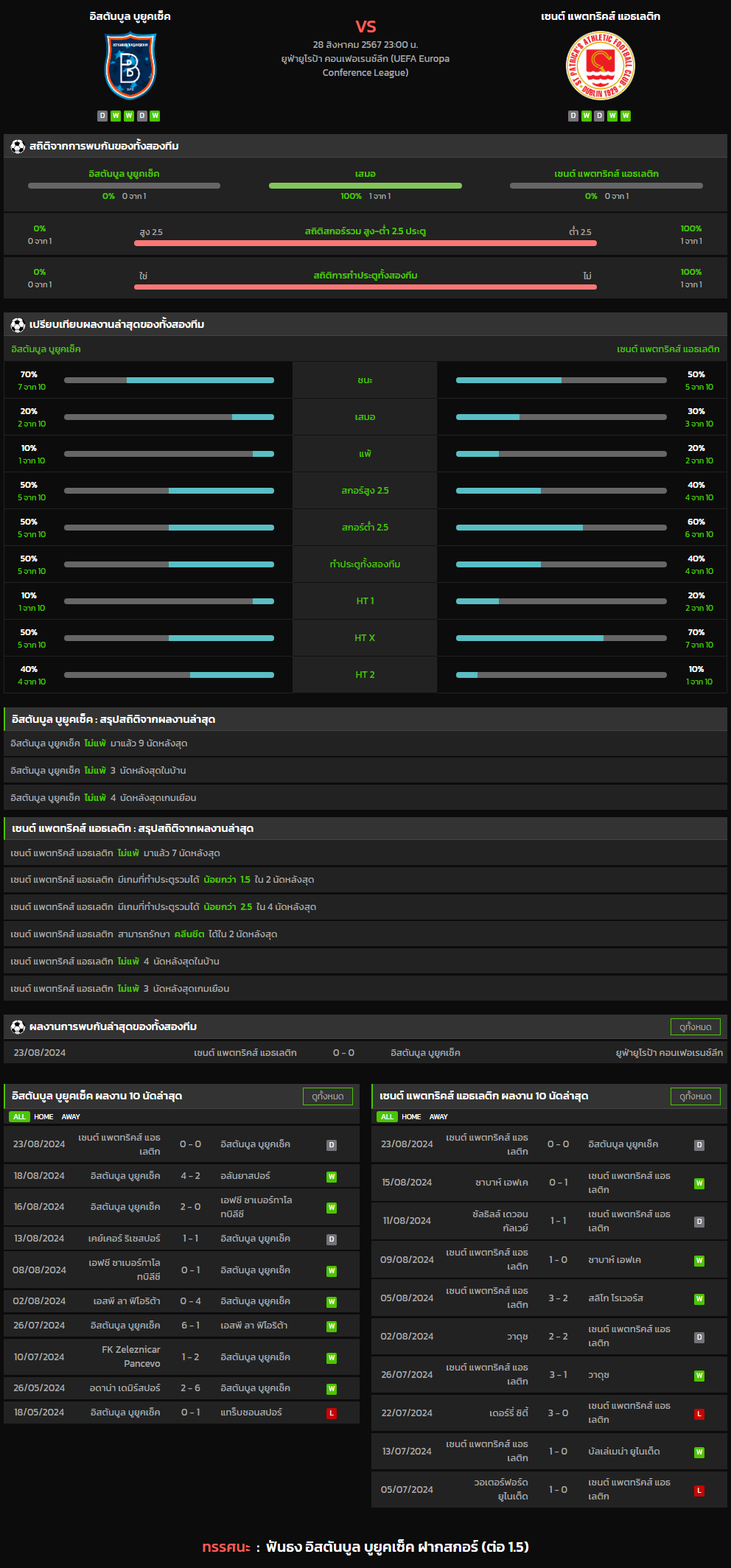Screen dimensions: 731x1568
Task: Click the W badge on Basaksehir's 18/08/2024 row
Action: (x=332, y=1177)
